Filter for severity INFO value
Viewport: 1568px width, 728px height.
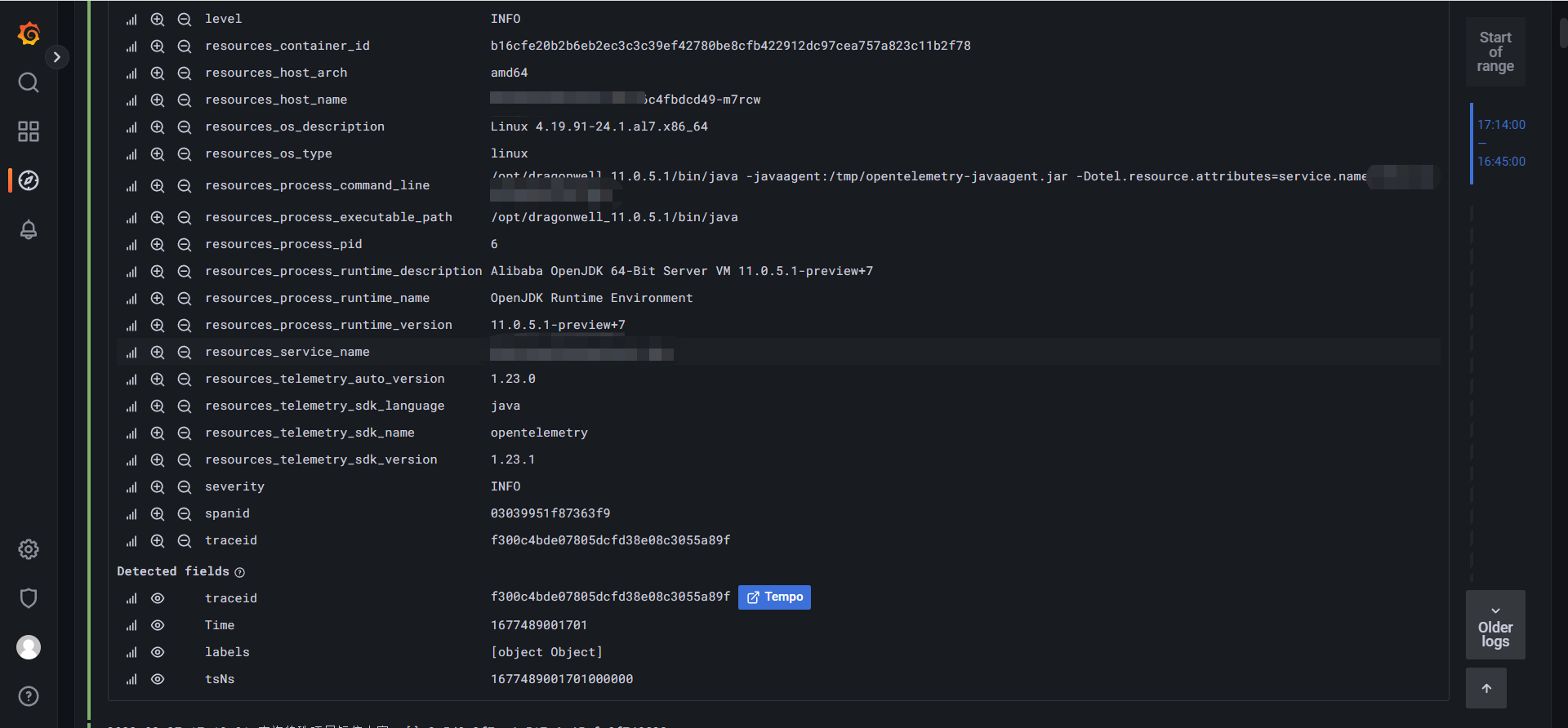click(x=158, y=486)
